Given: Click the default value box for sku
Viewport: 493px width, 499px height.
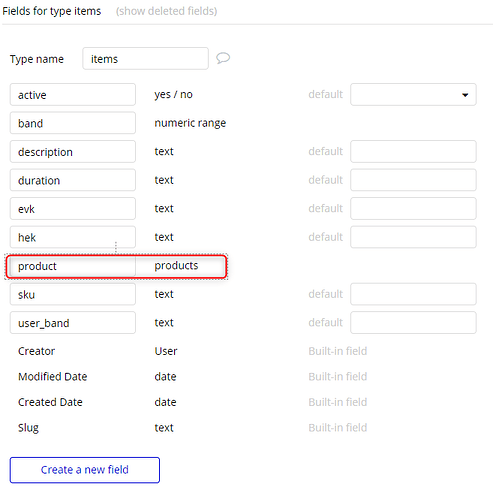Looking at the screenshot, I should (413, 294).
